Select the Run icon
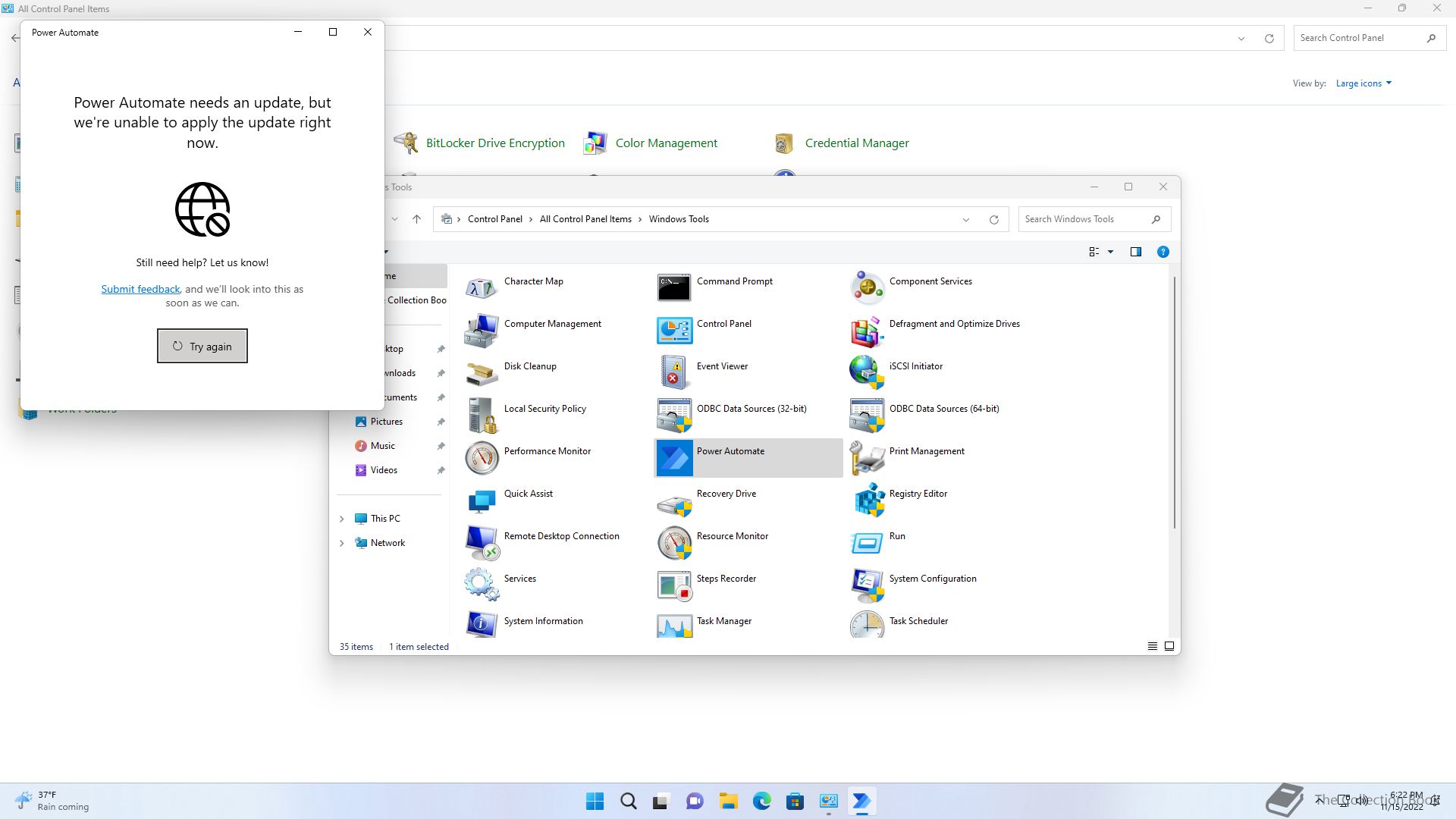 pyautogui.click(x=867, y=543)
